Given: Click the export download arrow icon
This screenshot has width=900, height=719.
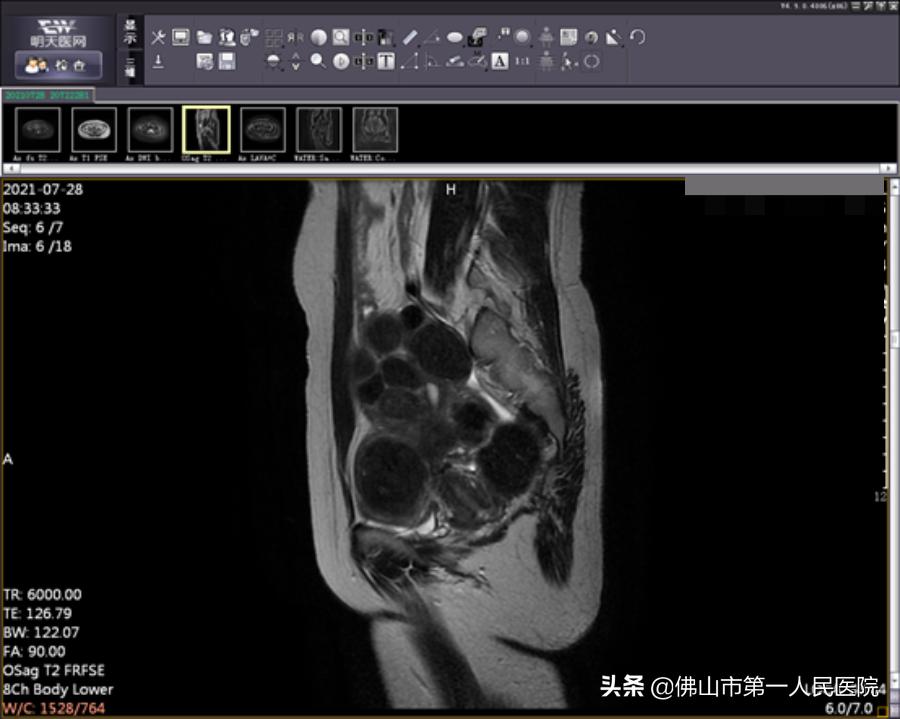Looking at the screenshot, I should click(158, 61).
